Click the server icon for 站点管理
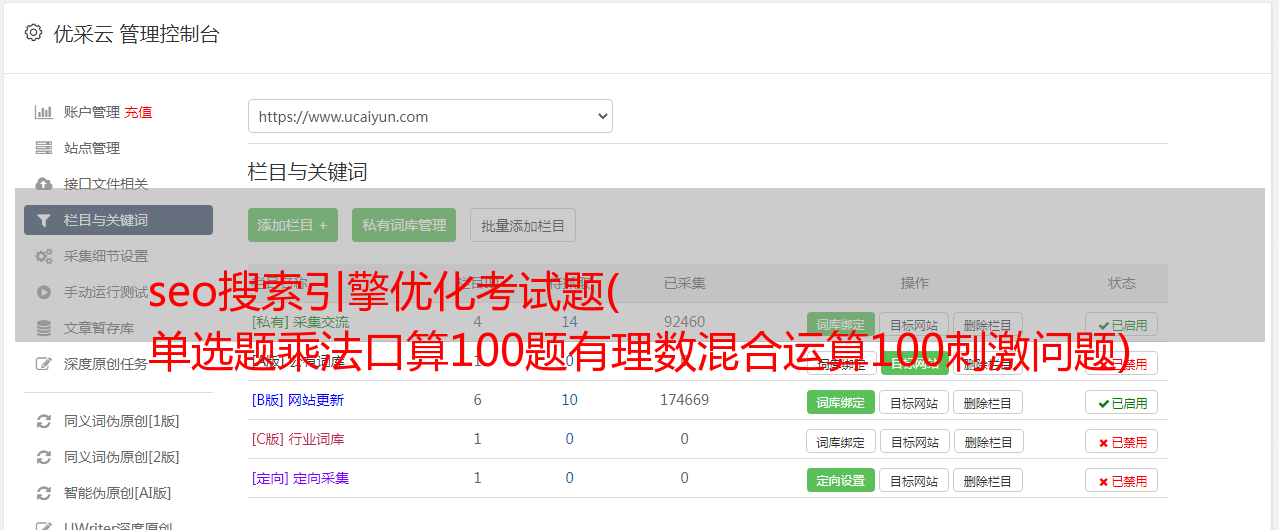Viewport: 1279px width, 530px height. click(x=44, y=148)
